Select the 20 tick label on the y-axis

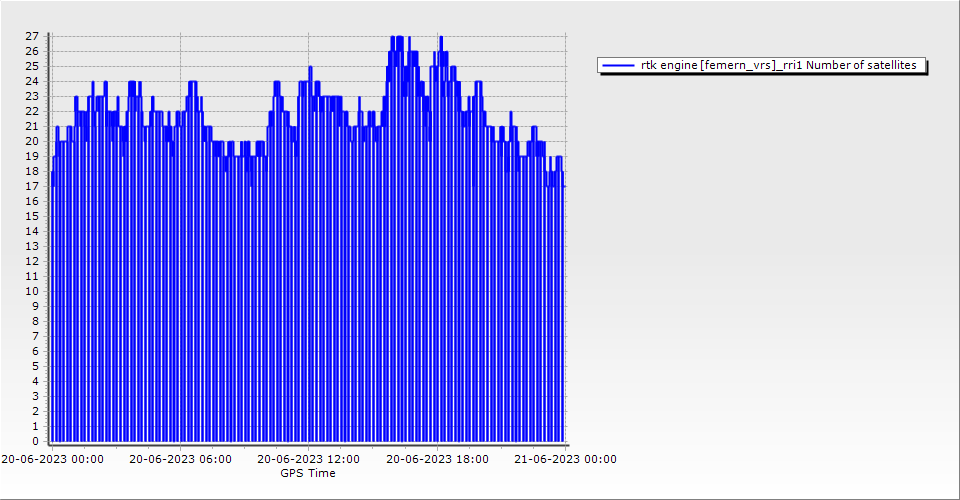[32, 141]
